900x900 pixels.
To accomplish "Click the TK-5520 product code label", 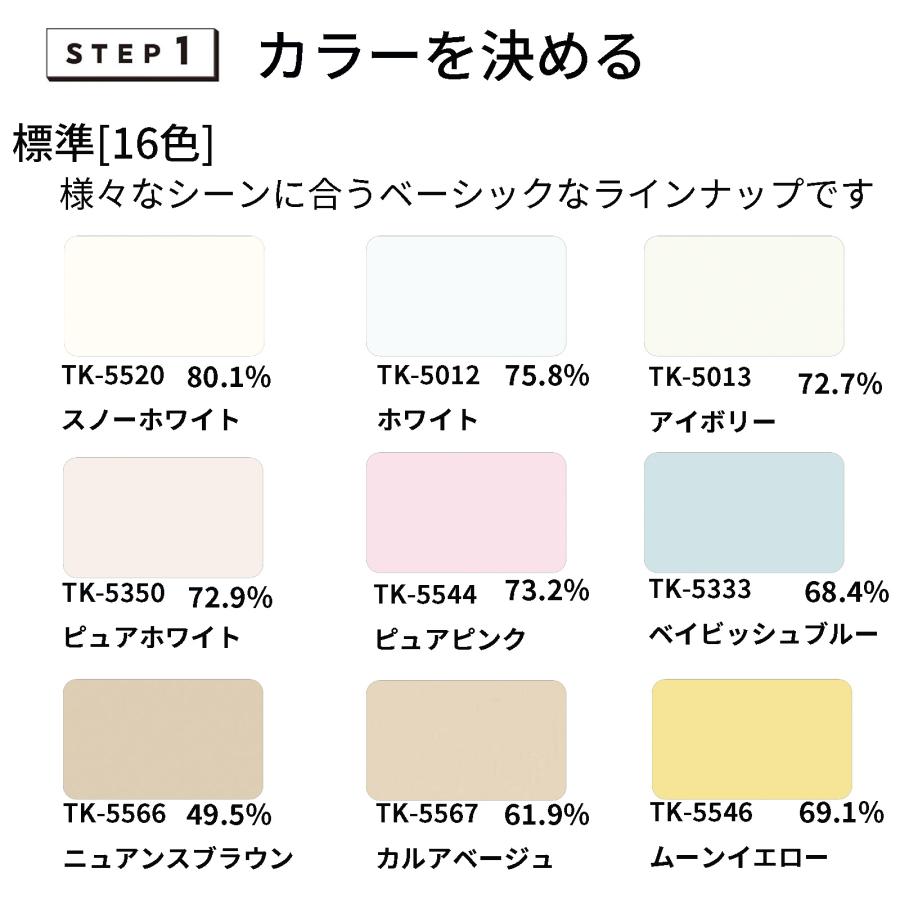I will pos(113,375).
